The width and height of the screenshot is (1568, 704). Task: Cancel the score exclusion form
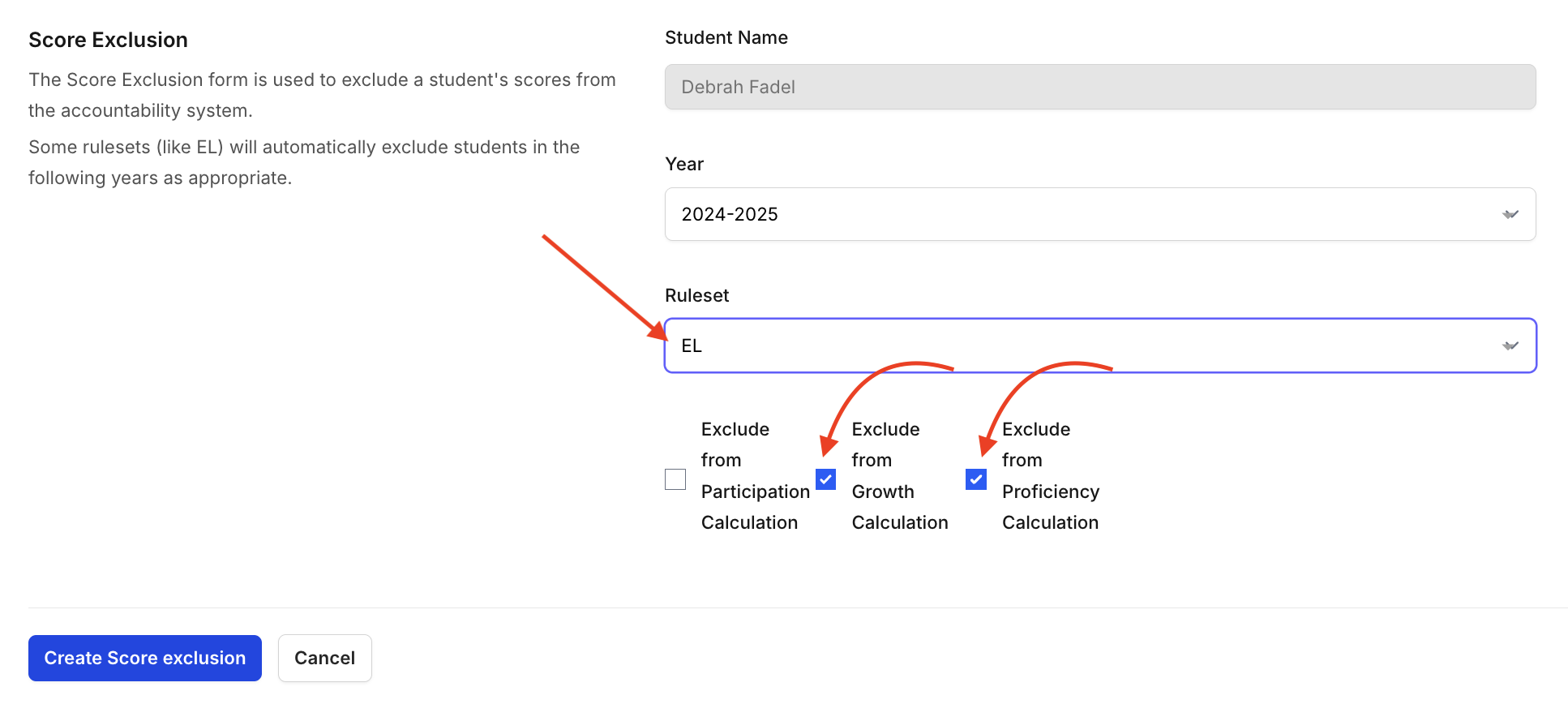point(324,658)
